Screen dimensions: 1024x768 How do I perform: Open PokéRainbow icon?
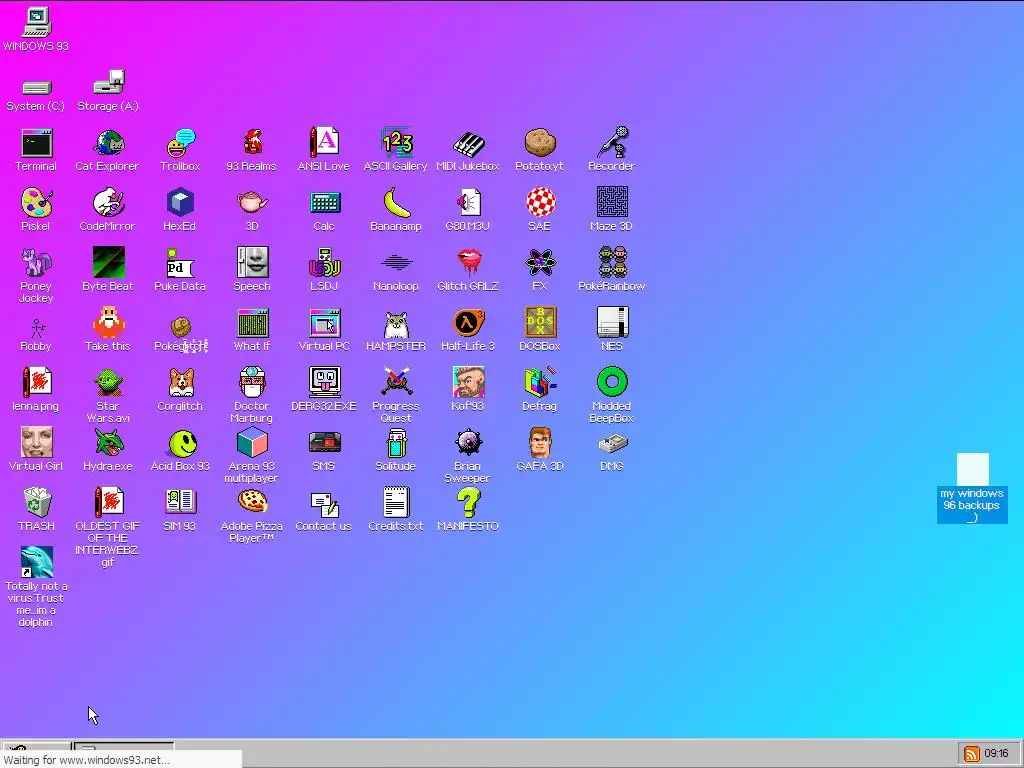point(612,263)
